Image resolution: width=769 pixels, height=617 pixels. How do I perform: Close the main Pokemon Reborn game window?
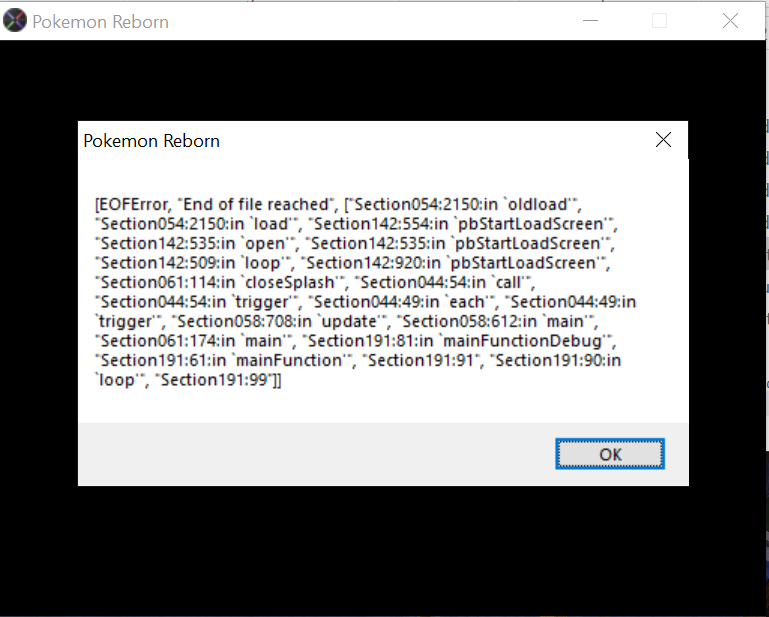730,21
